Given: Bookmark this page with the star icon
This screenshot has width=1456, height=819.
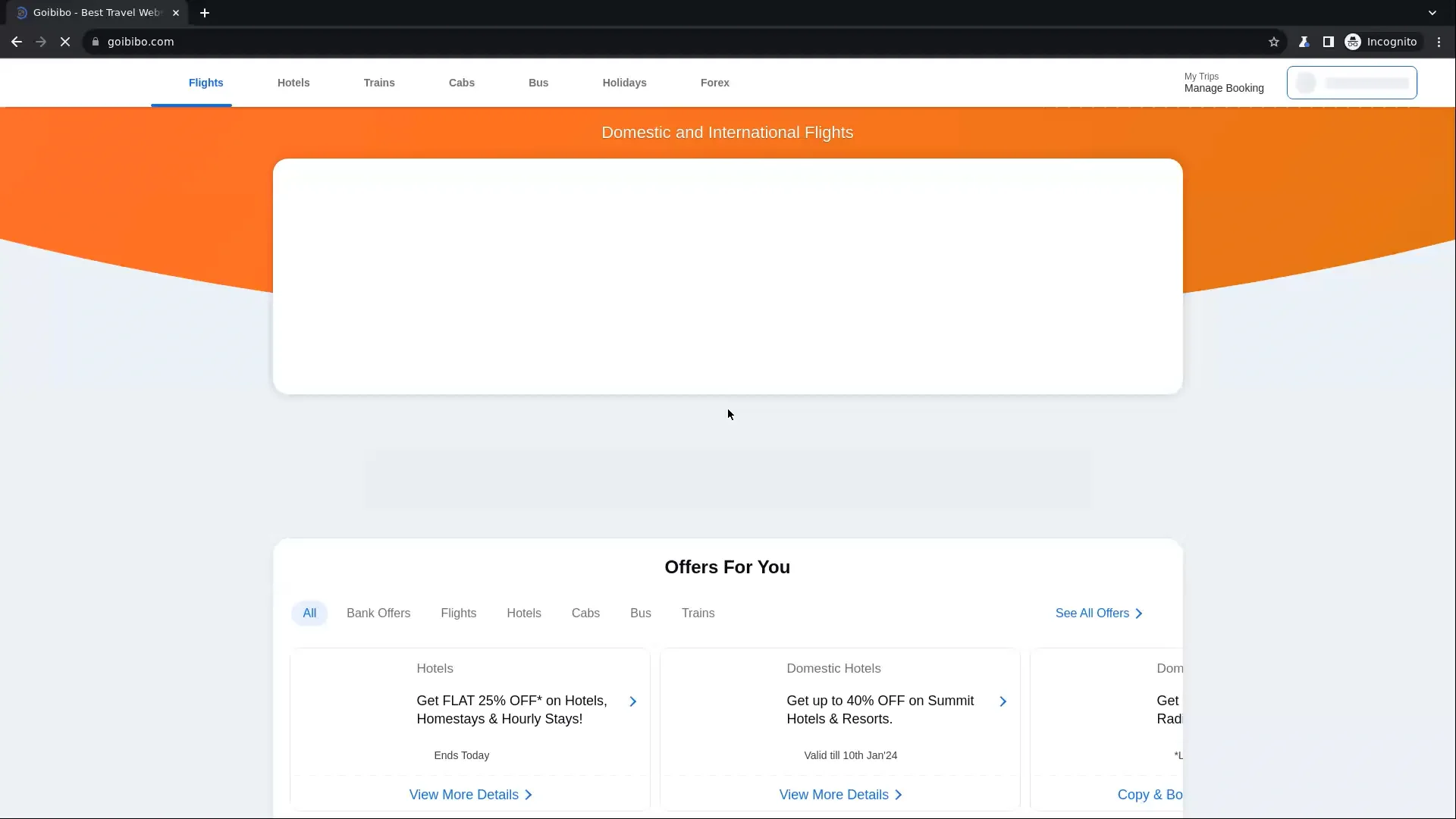Looking at the screenshot, I should click(x=1274, y=42).
